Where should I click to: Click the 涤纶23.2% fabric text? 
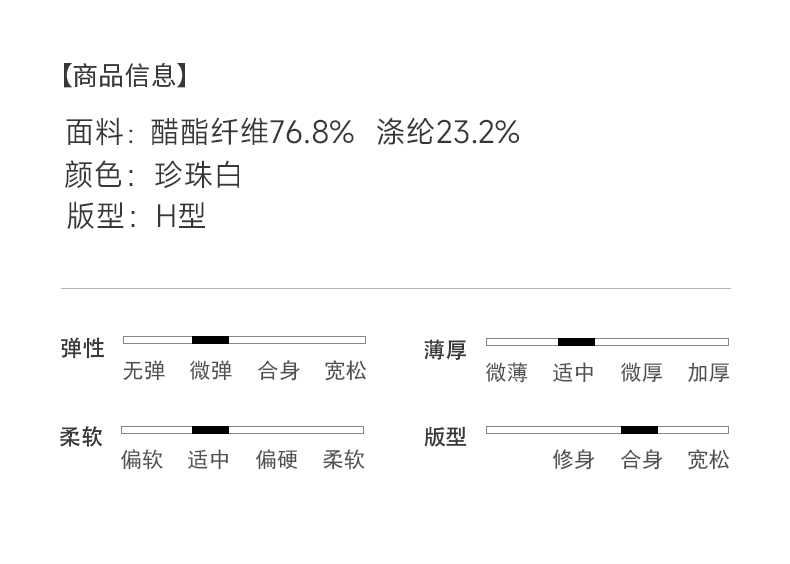pyautogui.click(x=447, y=132)
